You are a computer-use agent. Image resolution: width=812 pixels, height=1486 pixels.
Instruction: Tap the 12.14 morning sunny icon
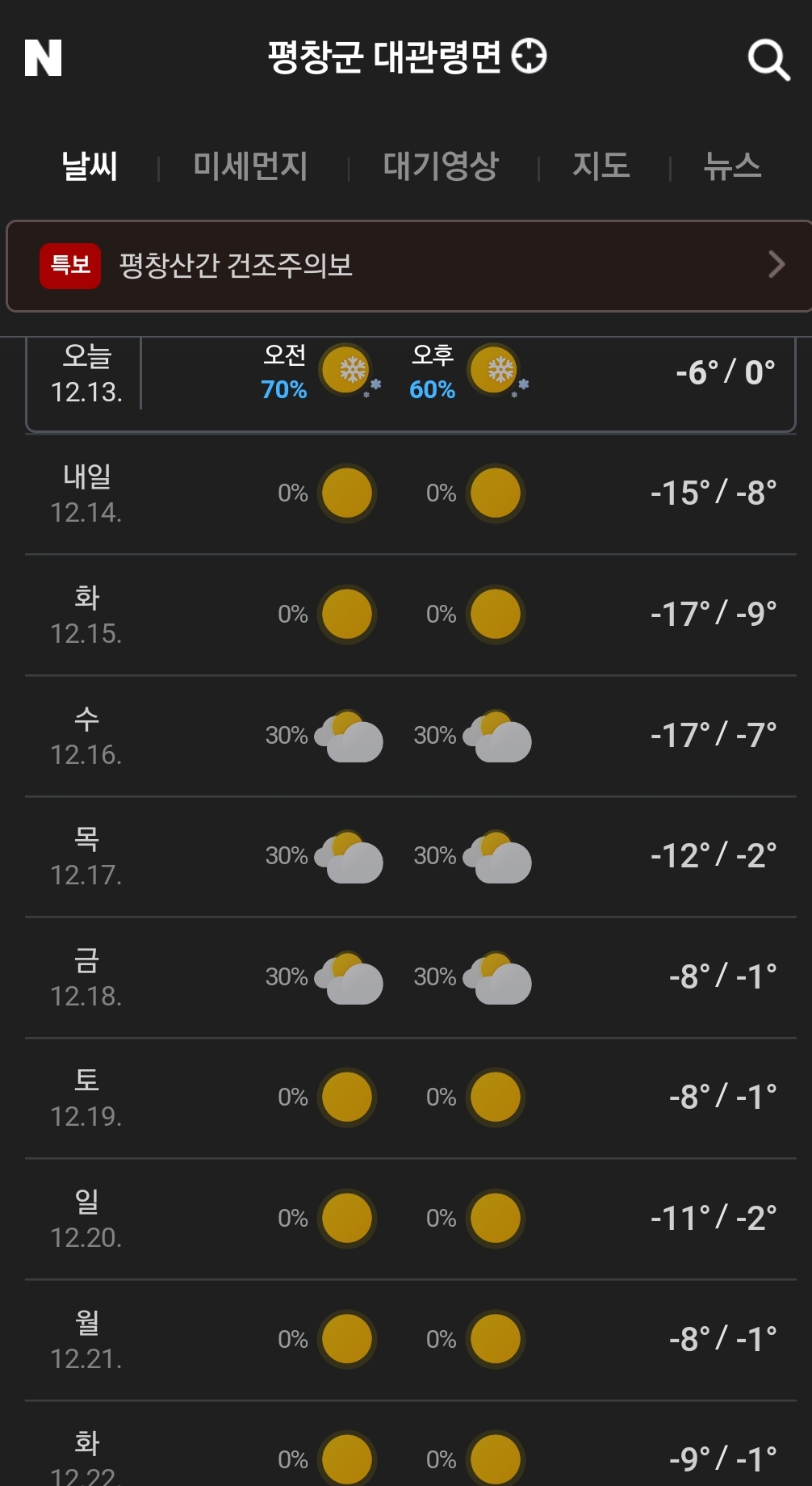pos(347,493)
